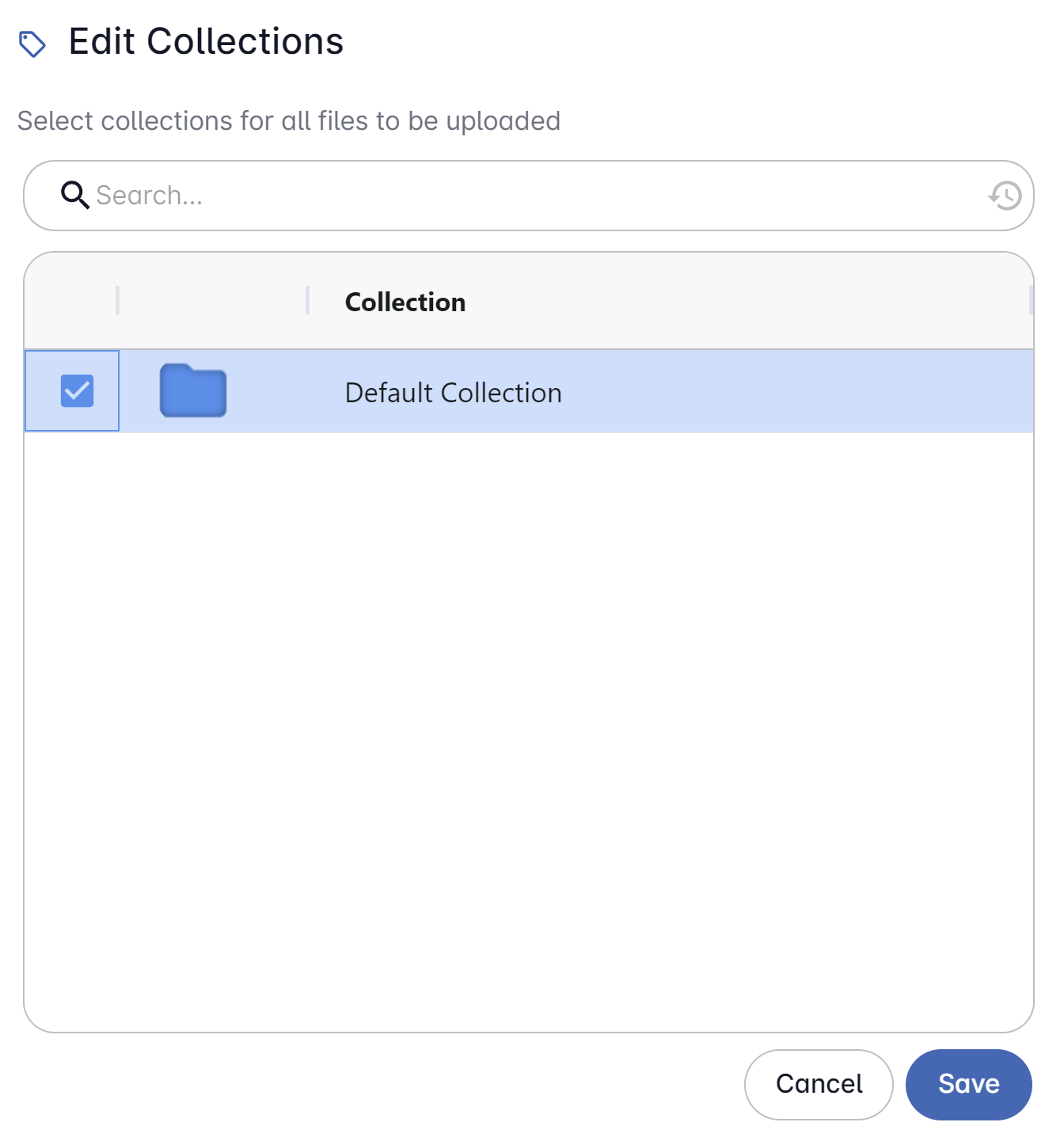Cancel the Edit Collections dialog
This screenshot has width=1064, height=1126.
coord(819,1084)
